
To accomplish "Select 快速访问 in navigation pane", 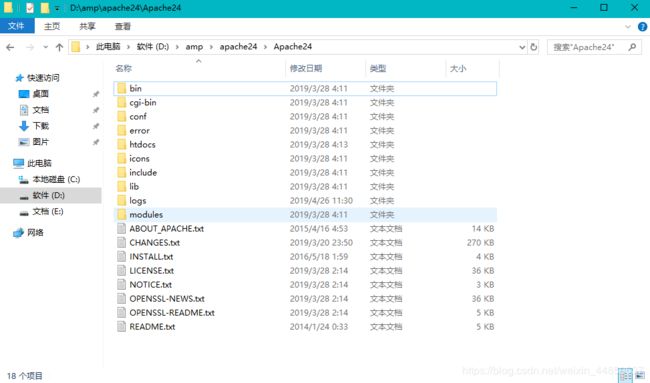I will [x=43, y=78].
